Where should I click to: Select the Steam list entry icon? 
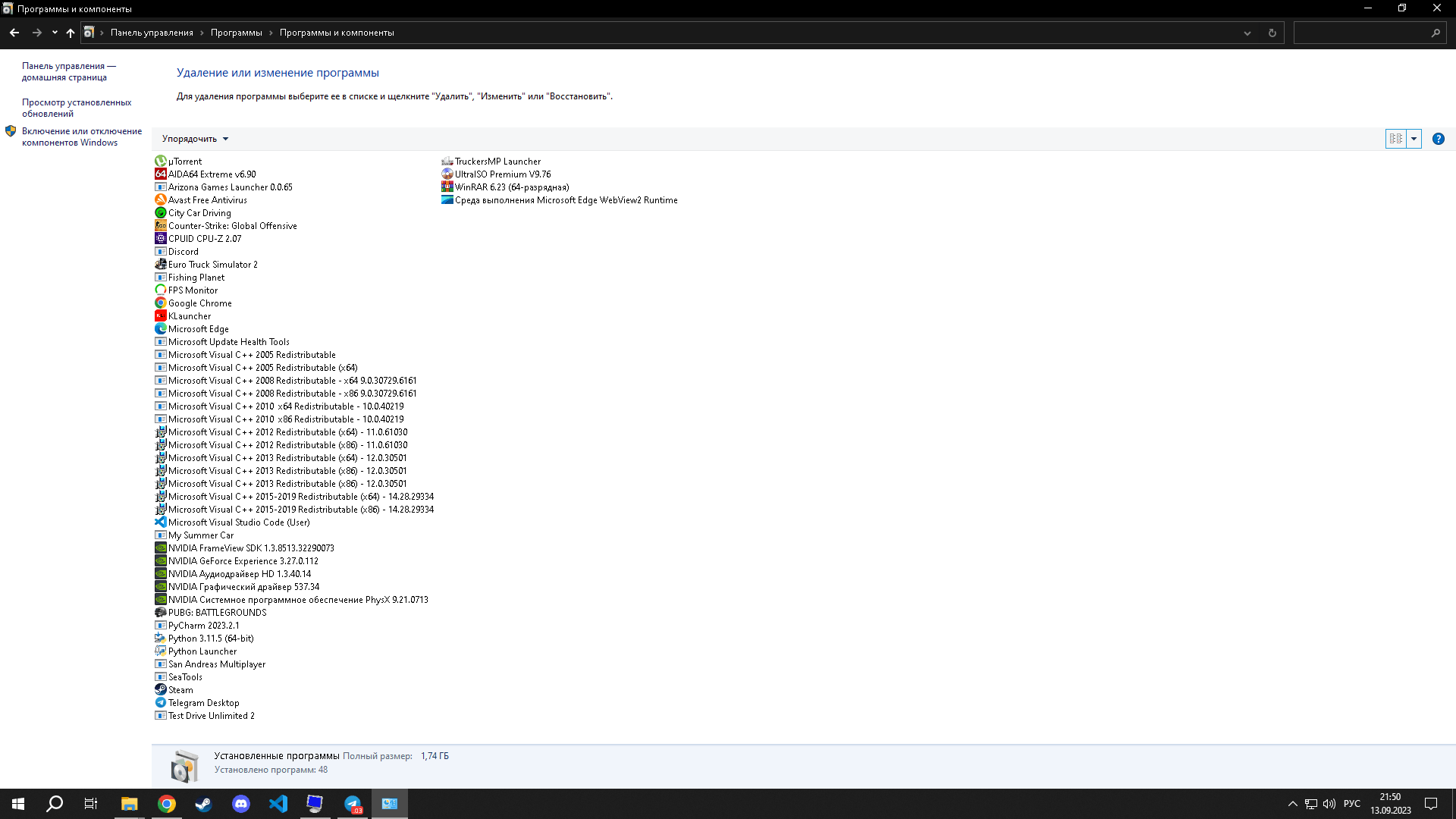coord(161,690)
